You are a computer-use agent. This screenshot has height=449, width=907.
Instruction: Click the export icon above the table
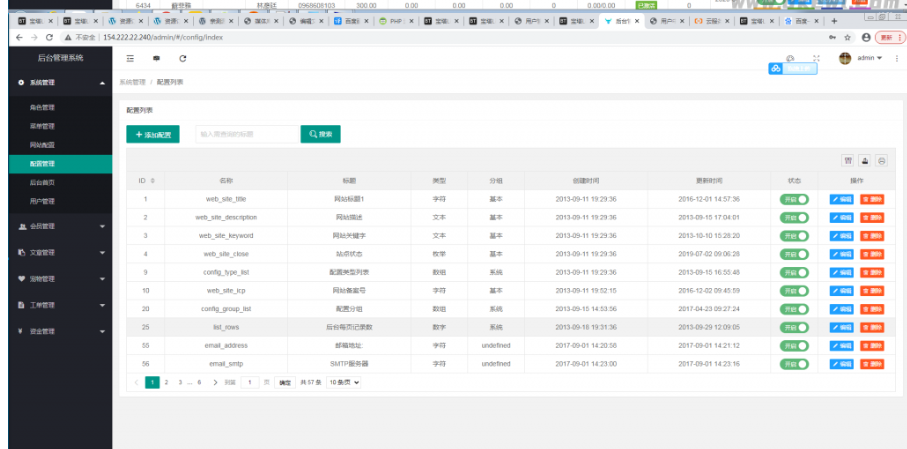coord(865,160)
